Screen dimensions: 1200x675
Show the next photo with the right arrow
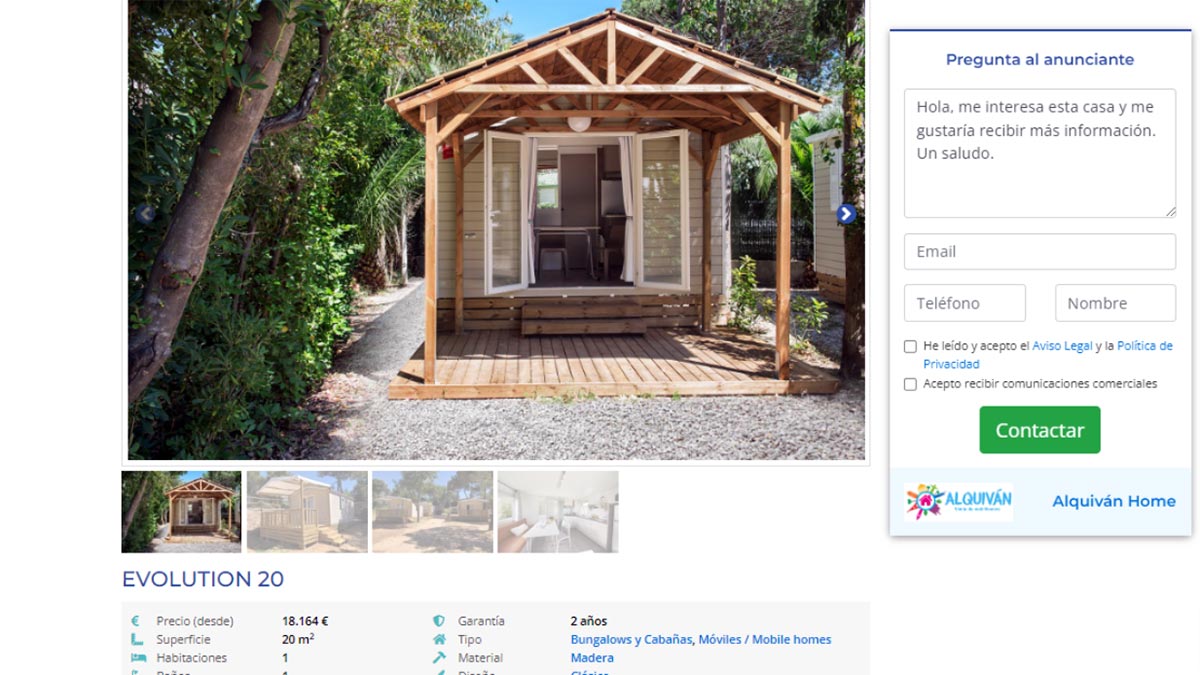point(846,214)
